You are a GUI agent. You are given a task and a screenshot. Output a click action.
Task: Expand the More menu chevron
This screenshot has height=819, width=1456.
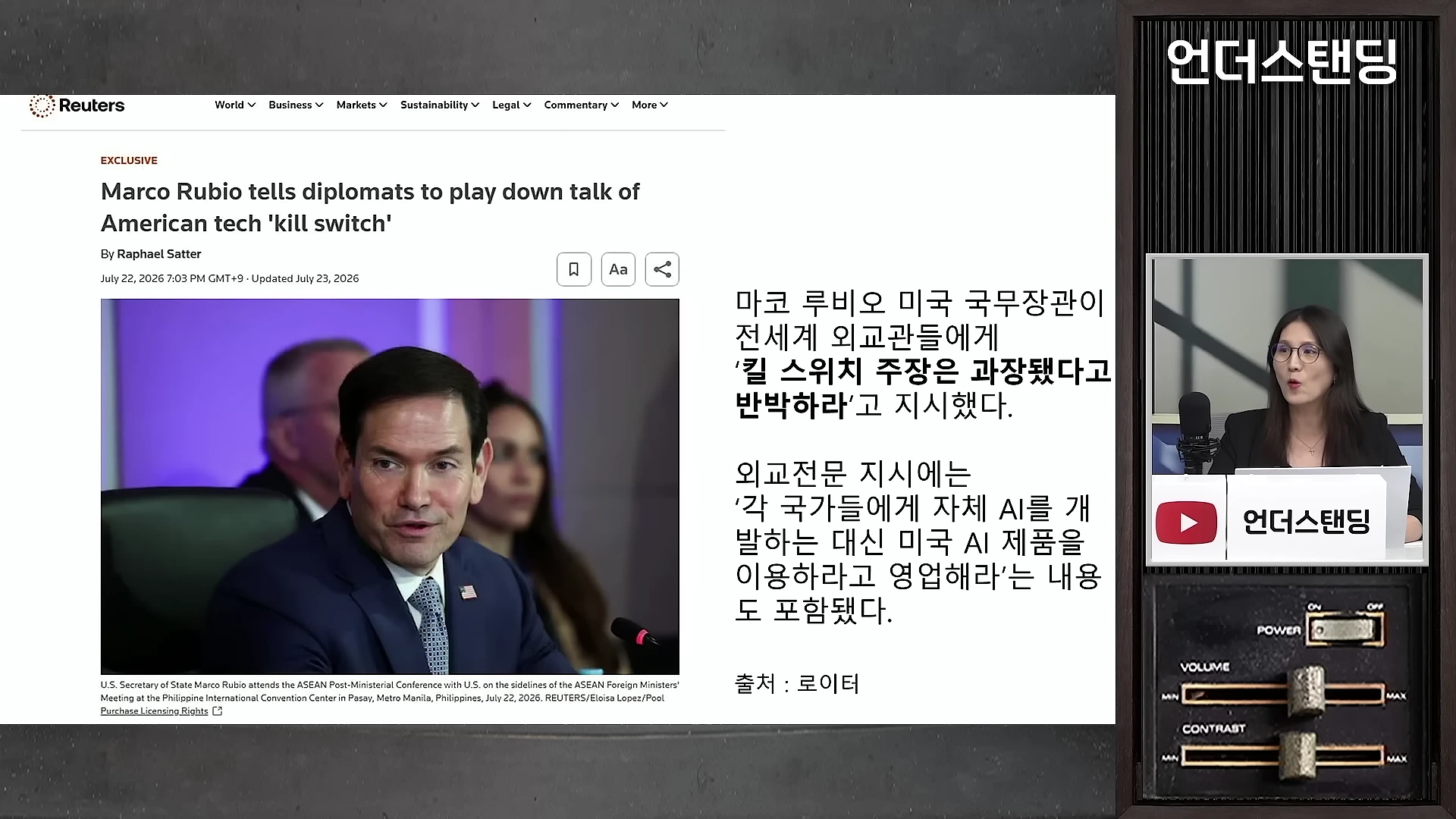pos(664,105)
